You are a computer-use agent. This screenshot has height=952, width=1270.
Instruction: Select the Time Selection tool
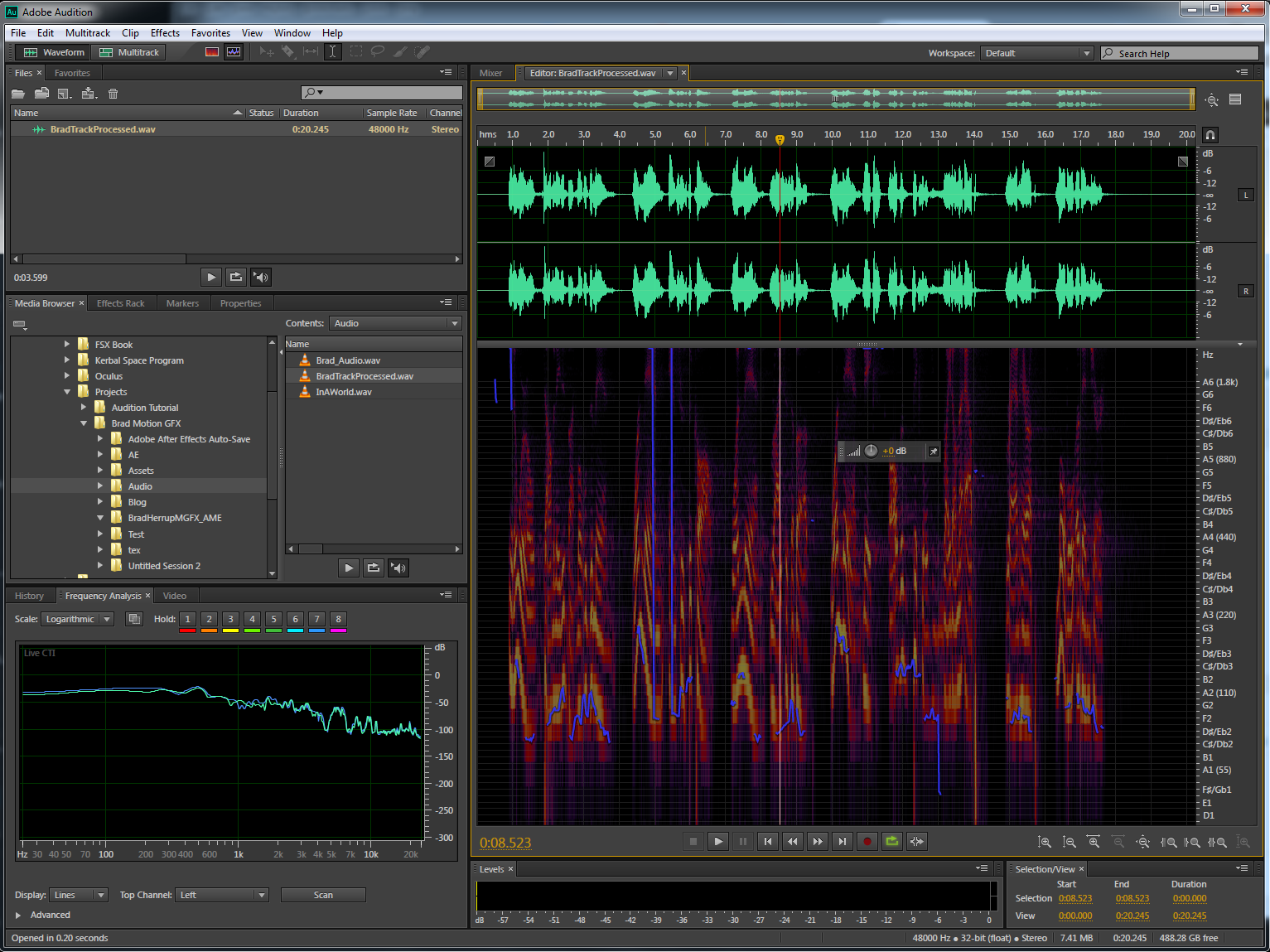point(332,52)
